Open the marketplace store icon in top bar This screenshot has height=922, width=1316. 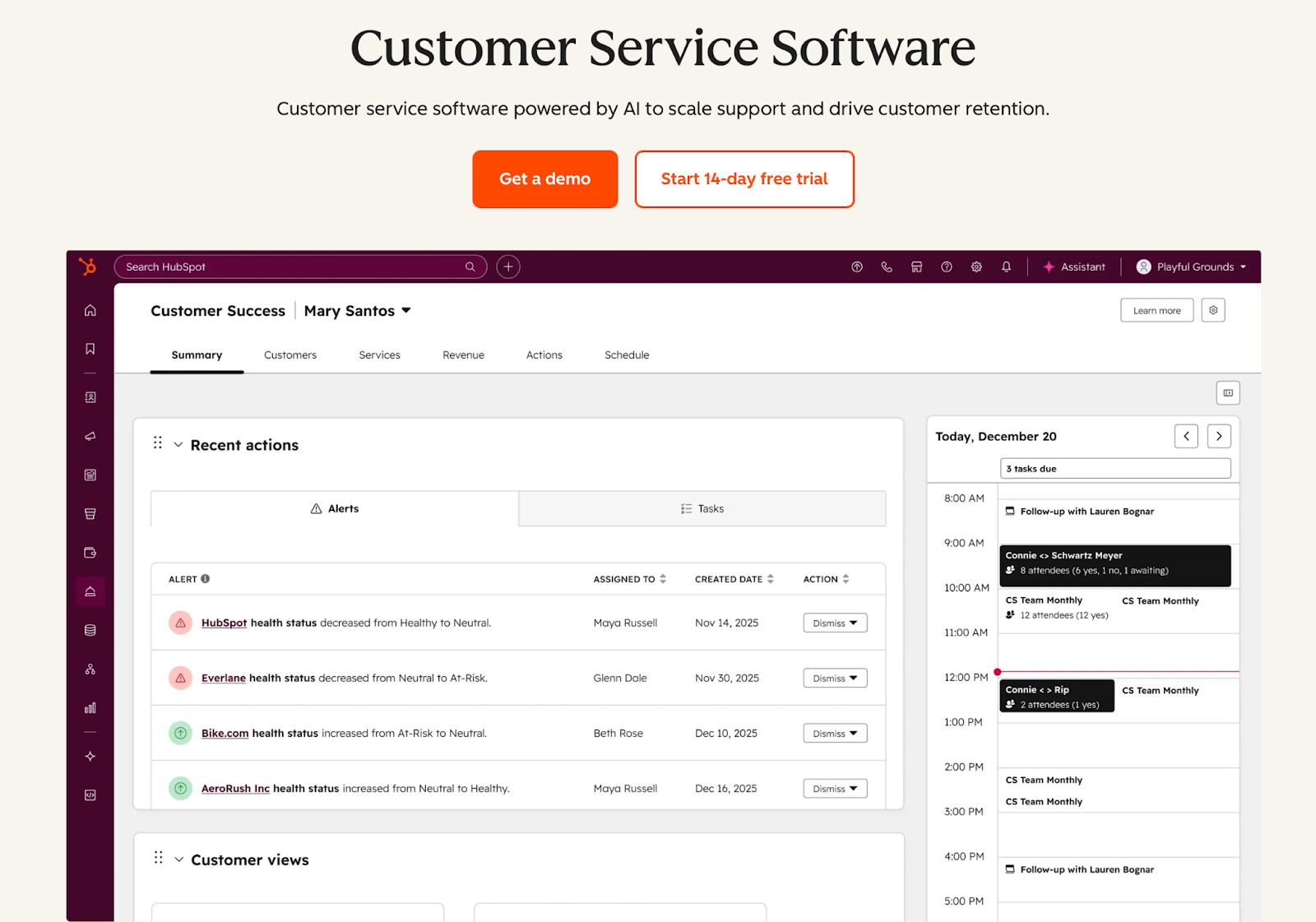pyautogui.click(x=916, y=266)
